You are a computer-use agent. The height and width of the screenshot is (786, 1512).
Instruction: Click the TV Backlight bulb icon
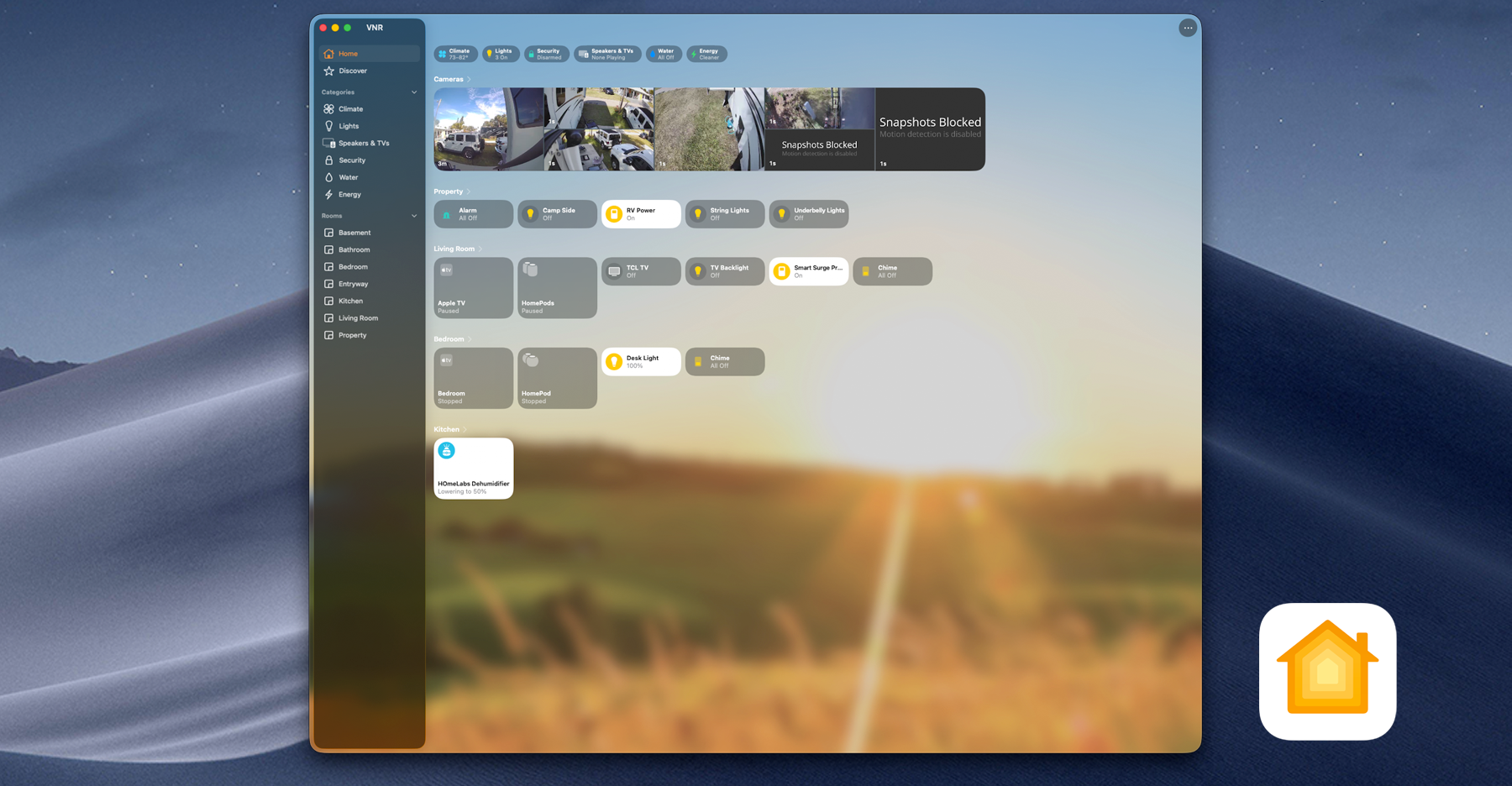[698, 271]
